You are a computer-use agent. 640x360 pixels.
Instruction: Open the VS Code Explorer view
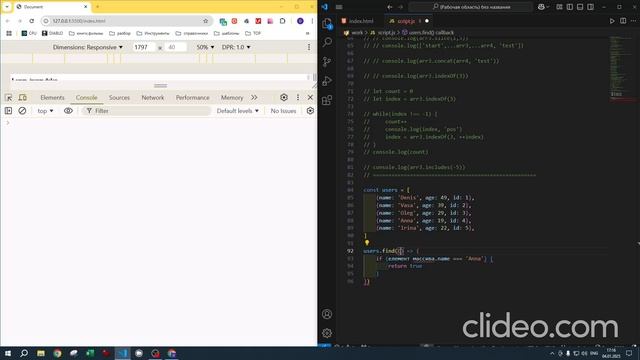pos(327,24)
